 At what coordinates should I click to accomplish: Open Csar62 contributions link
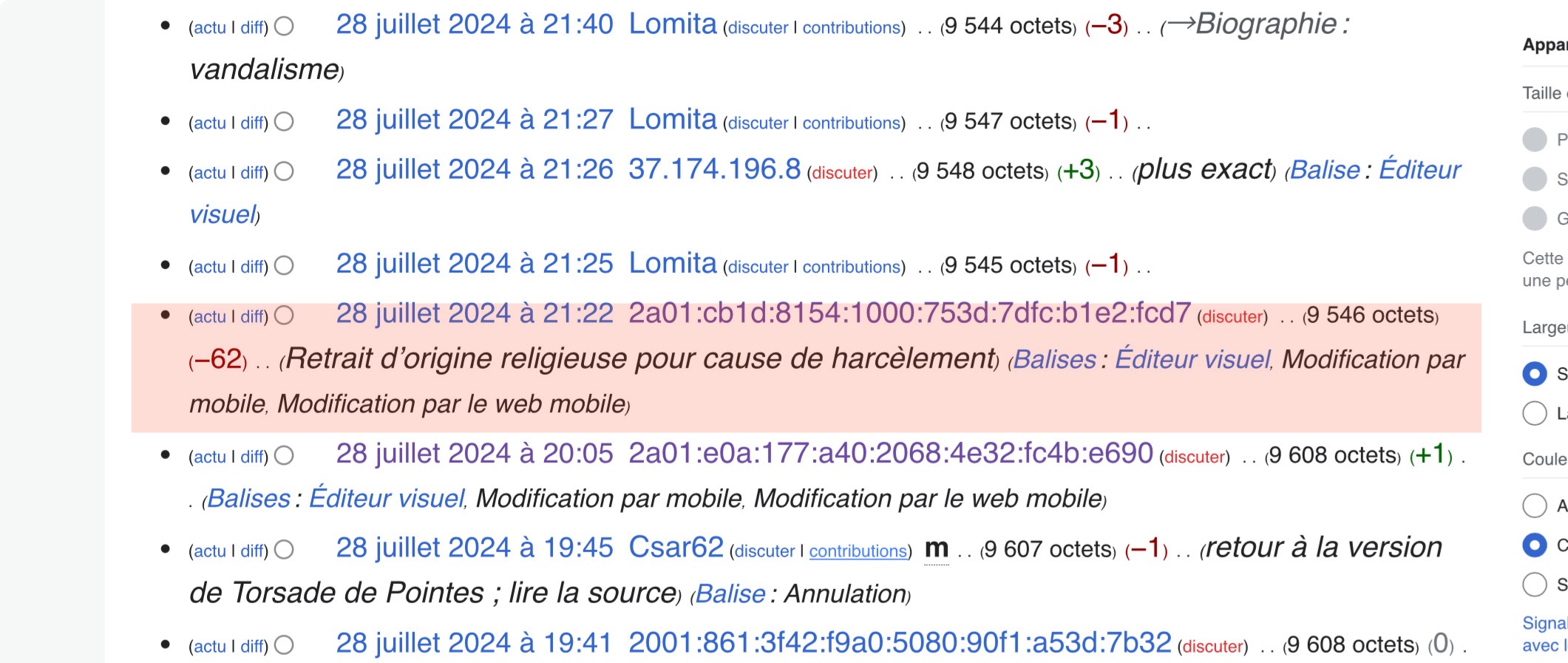click(858, 551)
